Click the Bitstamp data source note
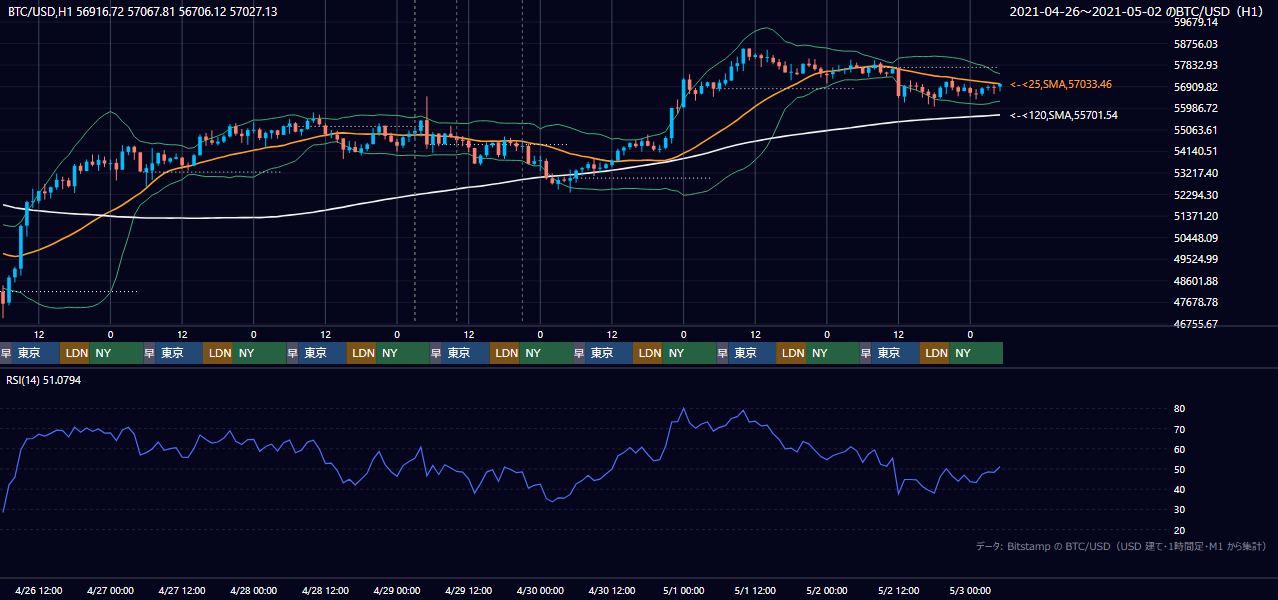This screenshot has width=1278, height=600. pyautogui.click(x=1121, y=546)
